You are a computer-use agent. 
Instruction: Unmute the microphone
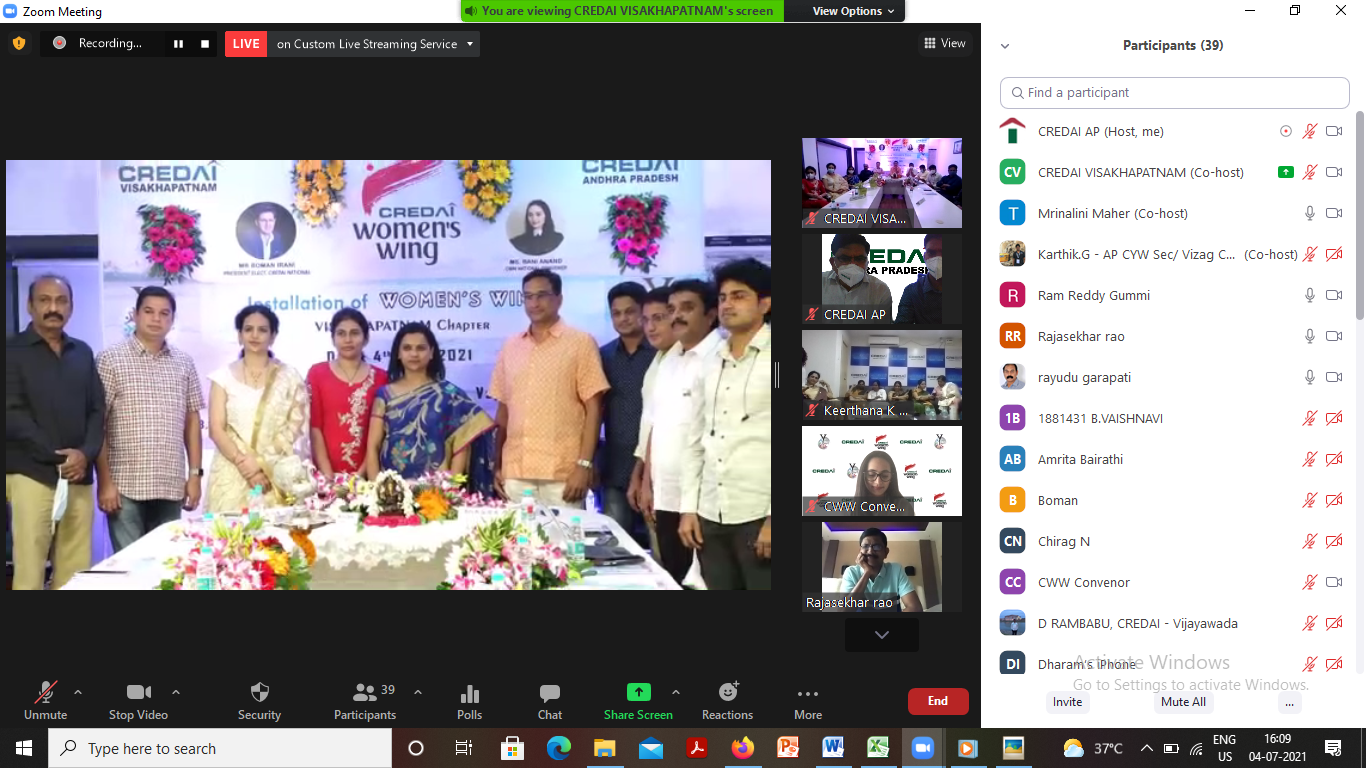[x=46, y=701]
